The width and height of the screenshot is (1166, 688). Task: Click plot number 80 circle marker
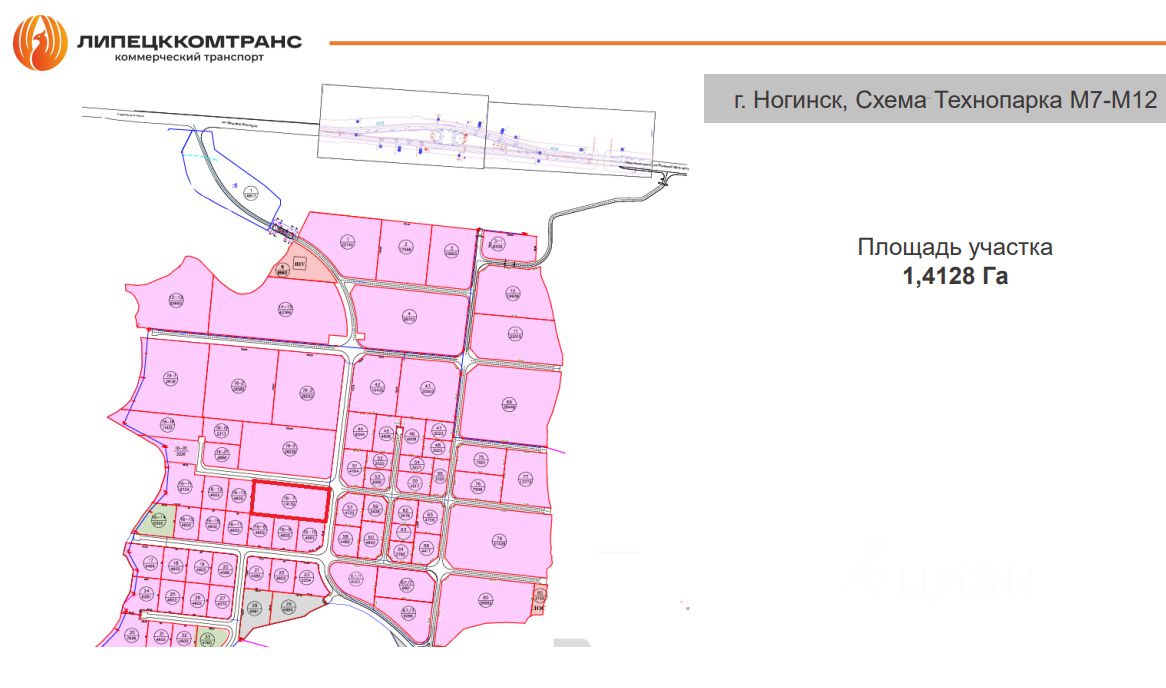486,599
